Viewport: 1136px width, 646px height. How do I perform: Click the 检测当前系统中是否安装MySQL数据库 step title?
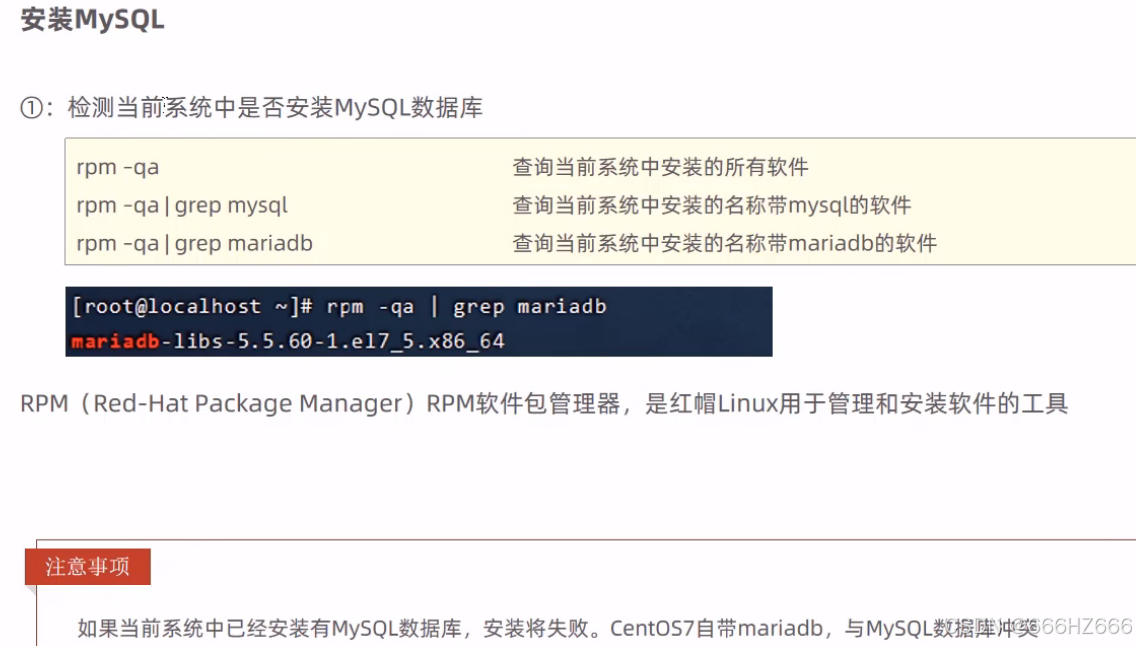coord(275,108)
